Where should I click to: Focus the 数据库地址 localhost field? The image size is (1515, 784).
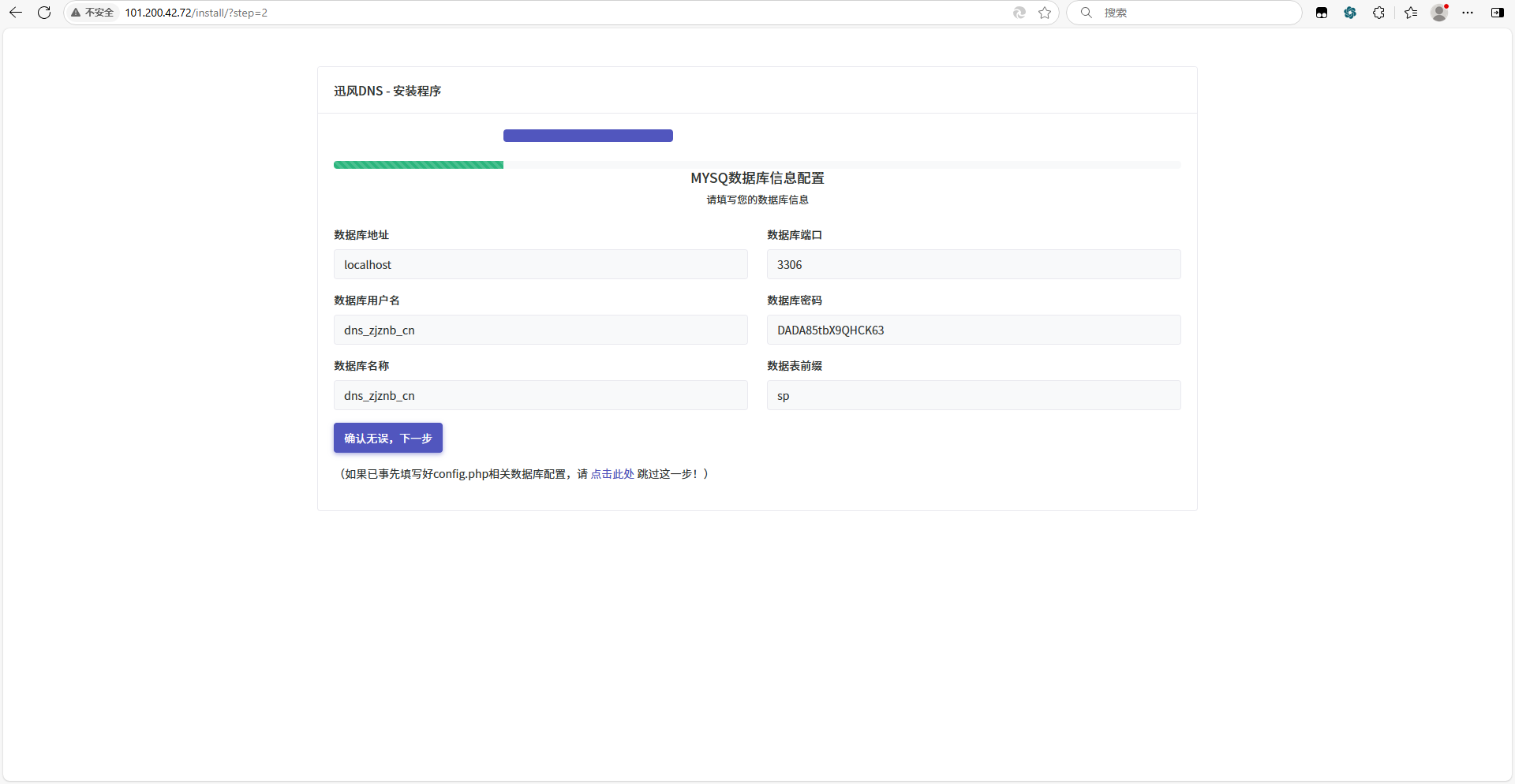point(541,265)
